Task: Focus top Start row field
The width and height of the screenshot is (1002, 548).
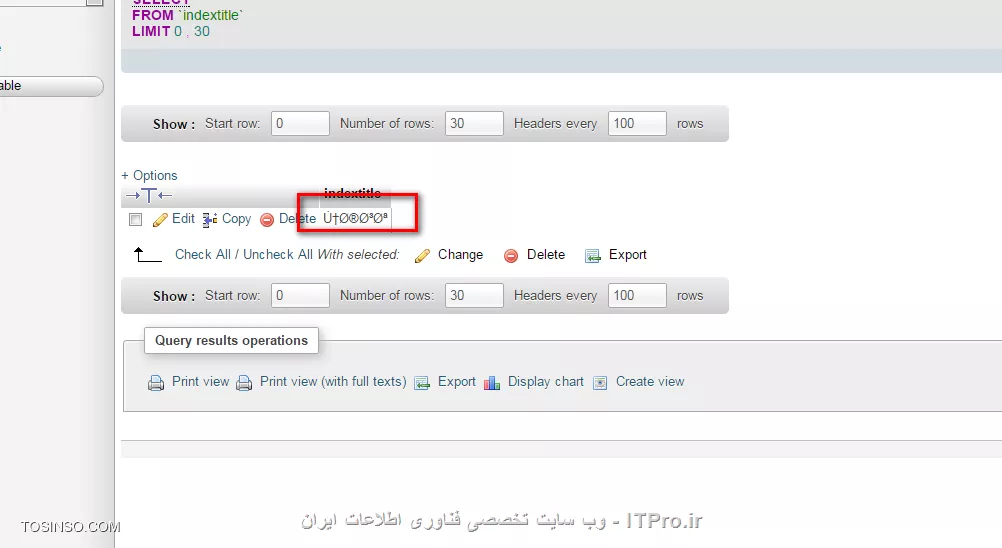Action: coord(300,123)
